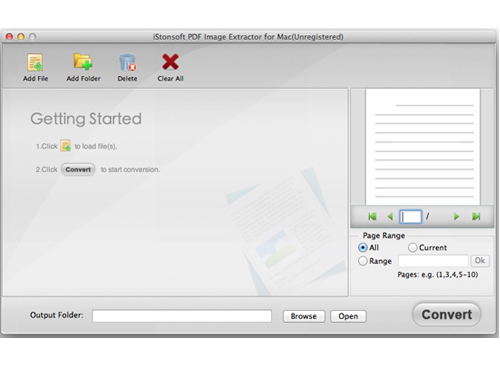Screen dimensions: 500x373
Task: Select the All page range option
Action: 363,248
